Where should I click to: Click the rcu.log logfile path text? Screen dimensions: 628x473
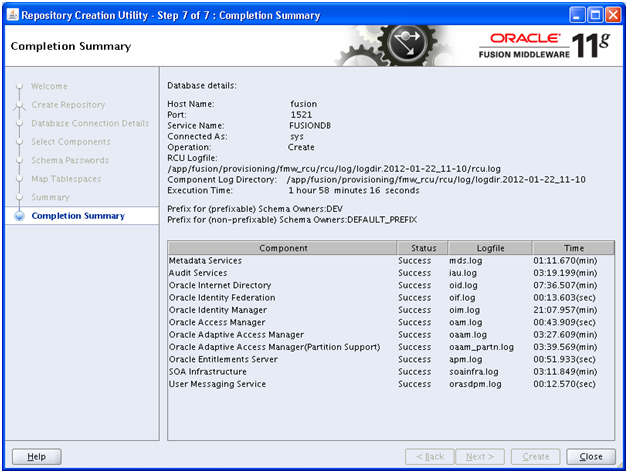coord(334,169)
